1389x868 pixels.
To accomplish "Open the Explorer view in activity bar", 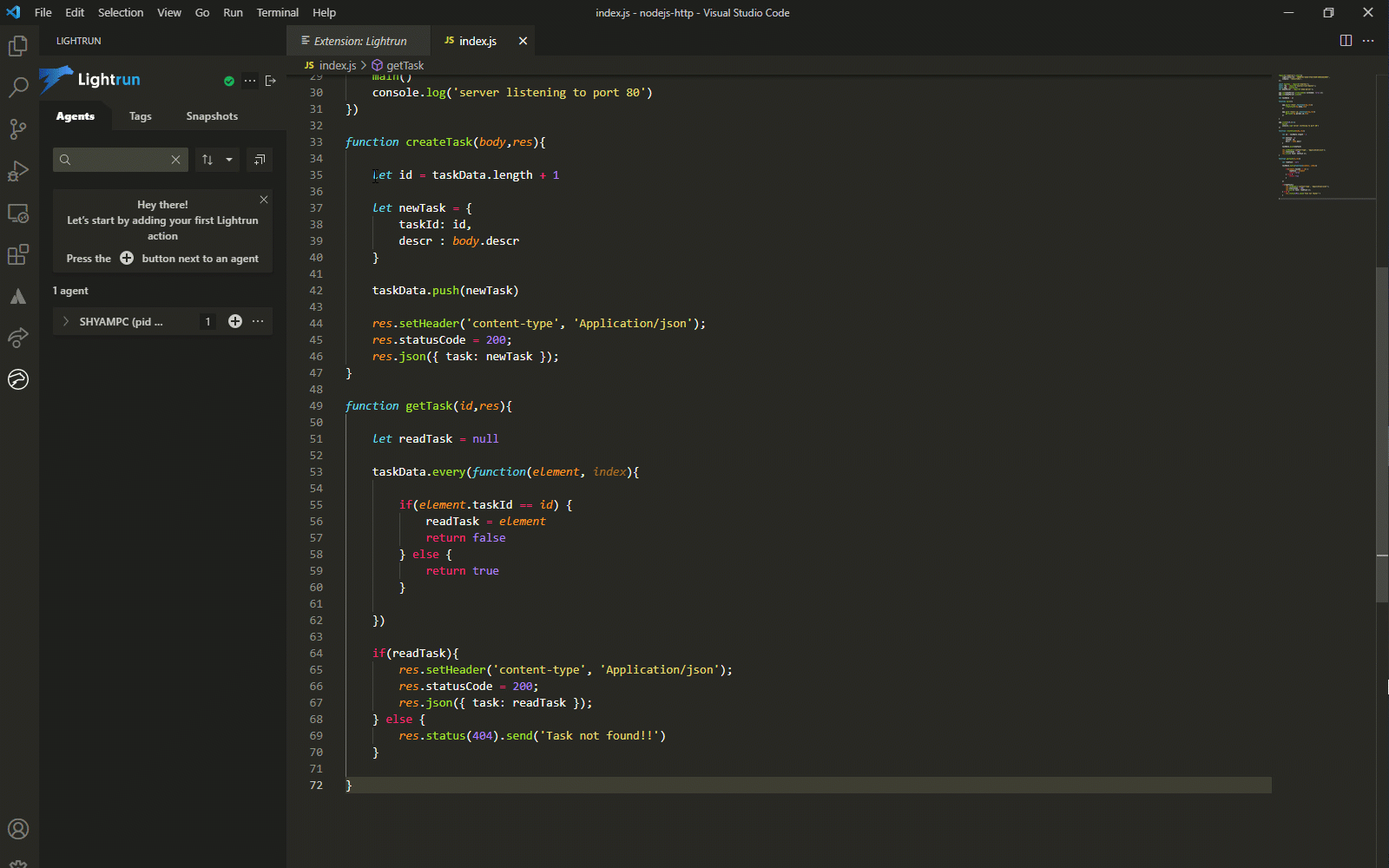I will pos(18,46).
